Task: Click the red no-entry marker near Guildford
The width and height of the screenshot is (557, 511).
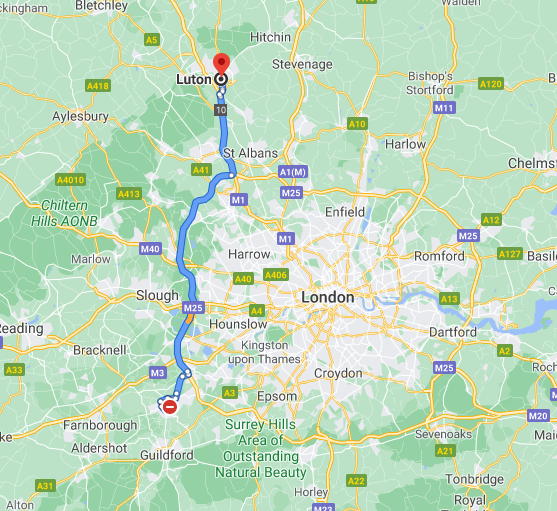Action: pyautogui.click(x=170, y=407)
